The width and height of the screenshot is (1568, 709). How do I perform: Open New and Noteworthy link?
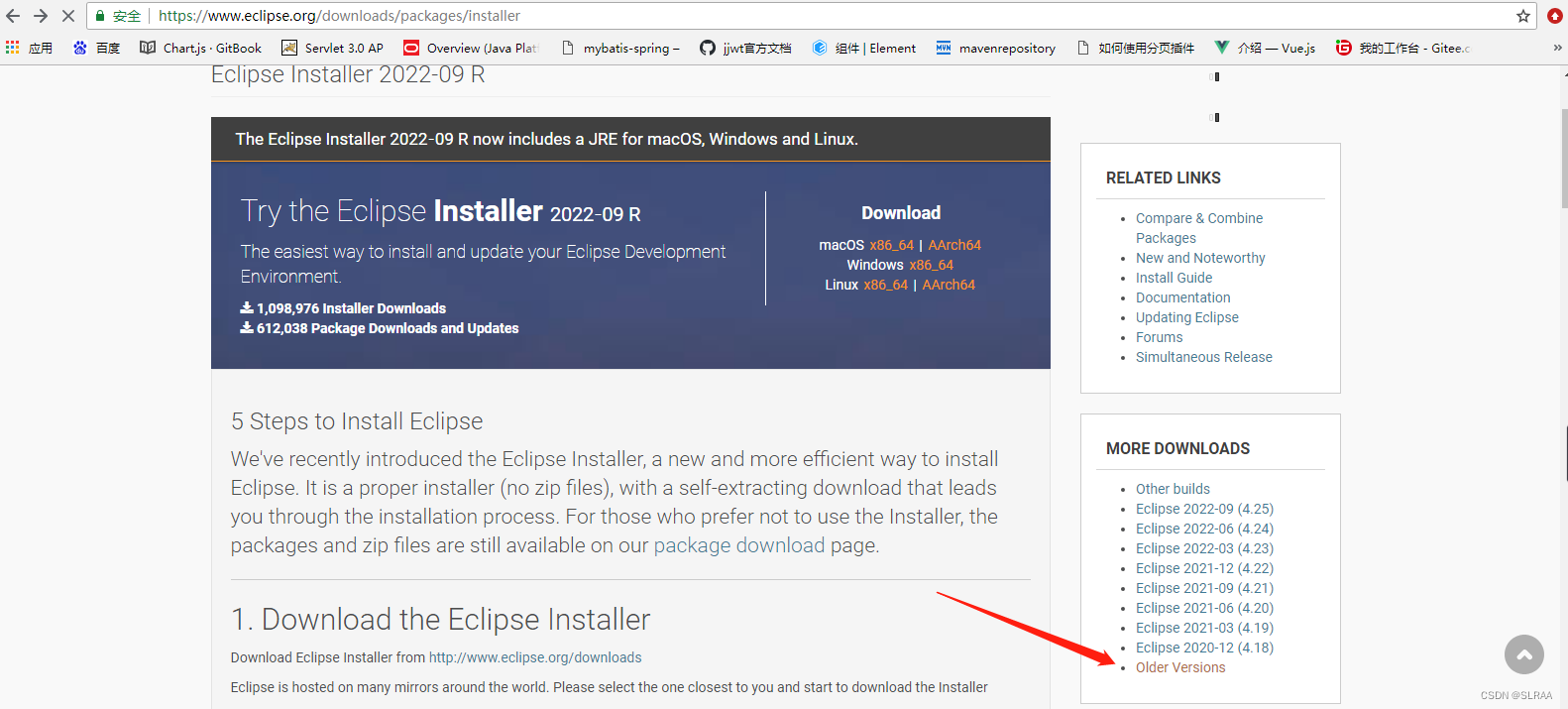coord(1200,258)
